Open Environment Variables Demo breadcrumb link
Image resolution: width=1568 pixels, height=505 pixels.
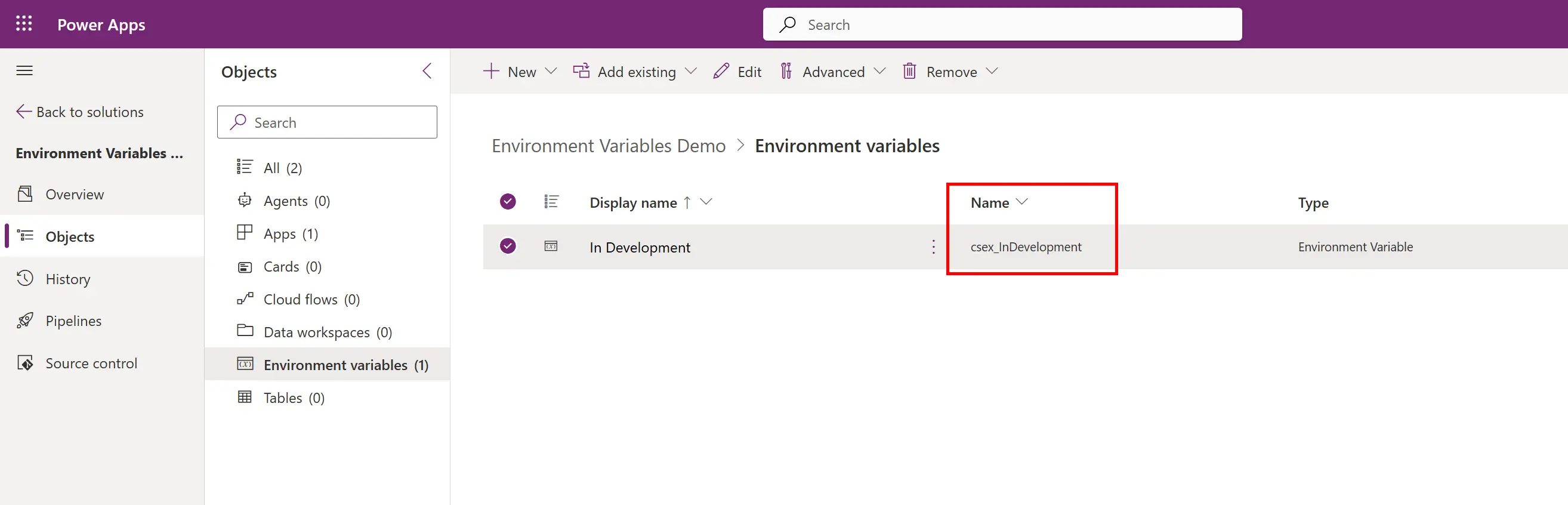tap(608, 146)
